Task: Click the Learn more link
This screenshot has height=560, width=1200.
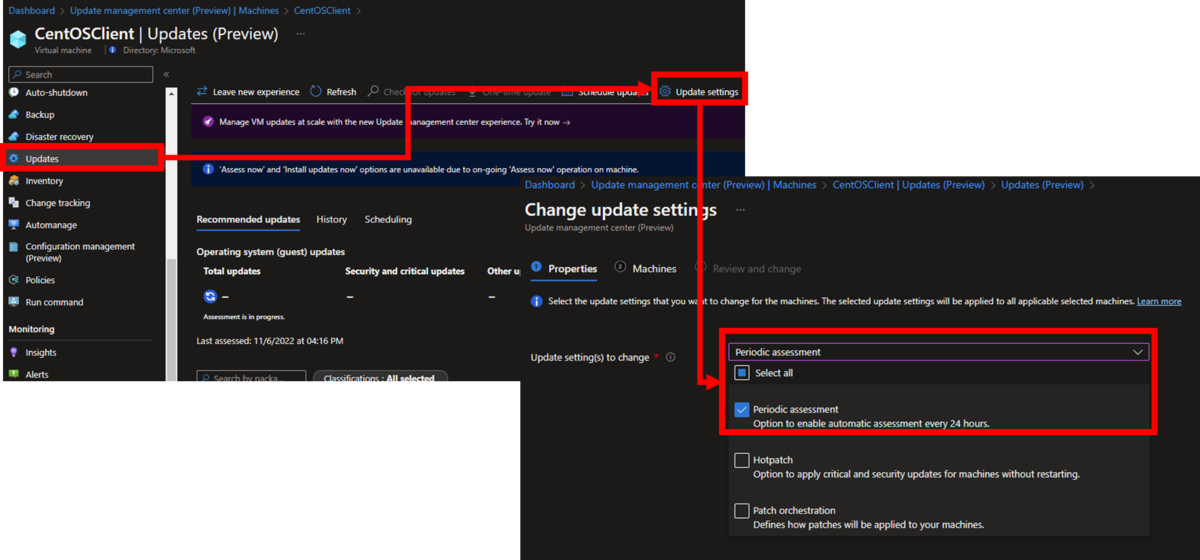Action: click(1159, 301)
